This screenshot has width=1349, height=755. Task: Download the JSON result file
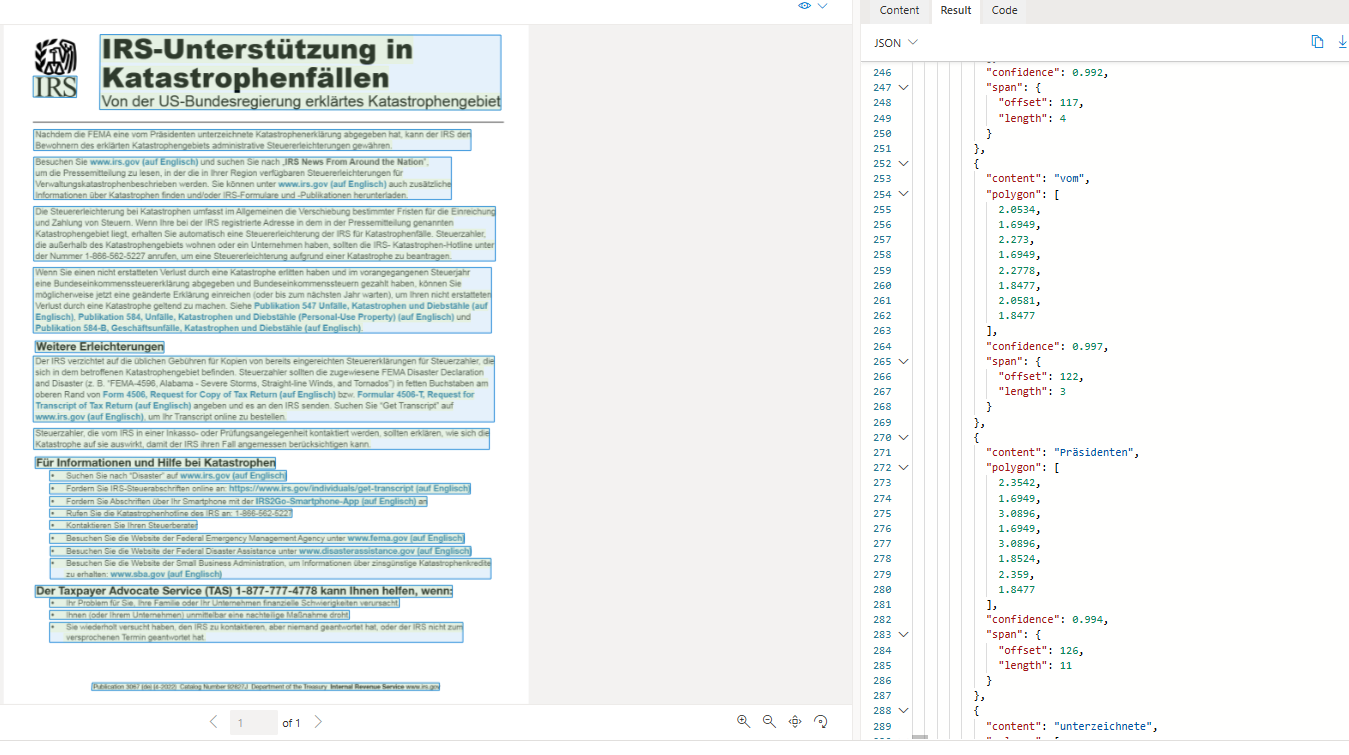tap(1342, 42)
